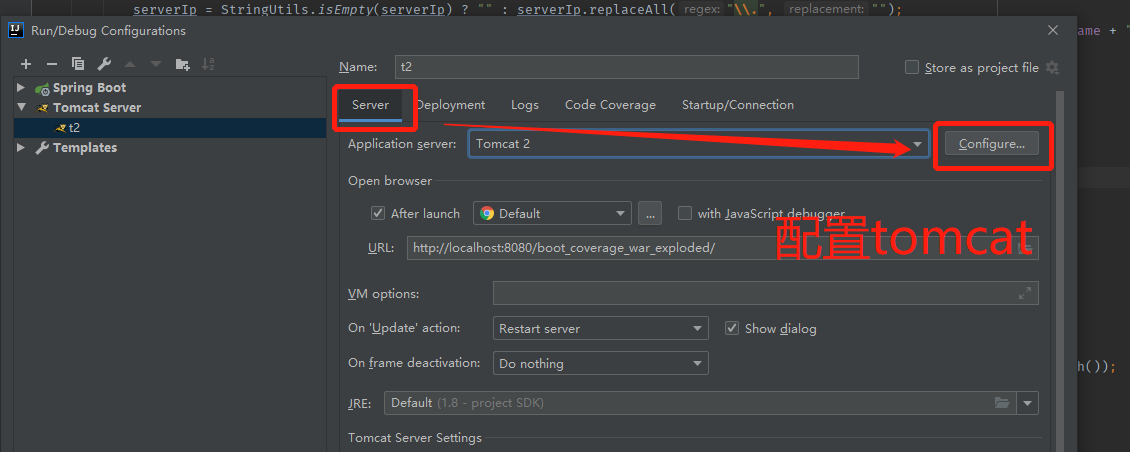Switch to the Startup/Connection tab

click(x=737, y=105)
